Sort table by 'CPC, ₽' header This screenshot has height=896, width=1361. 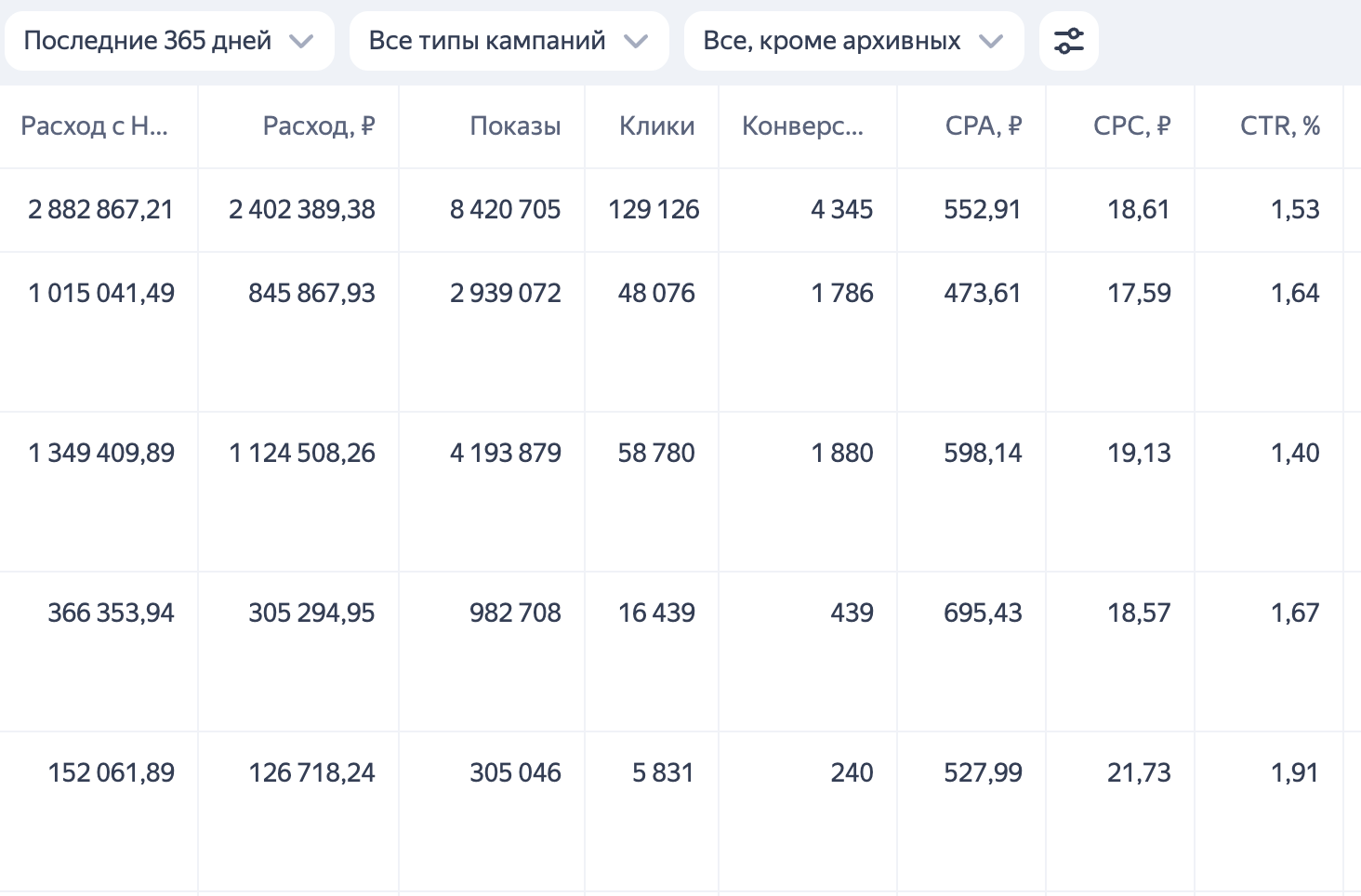point(1131,126)
